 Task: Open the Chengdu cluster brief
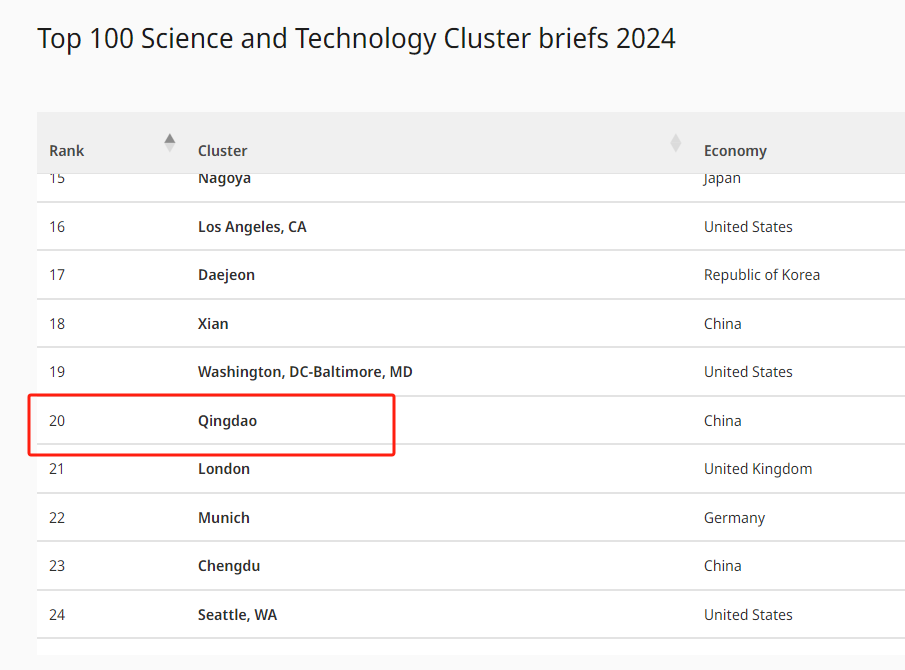coord(229,566)
